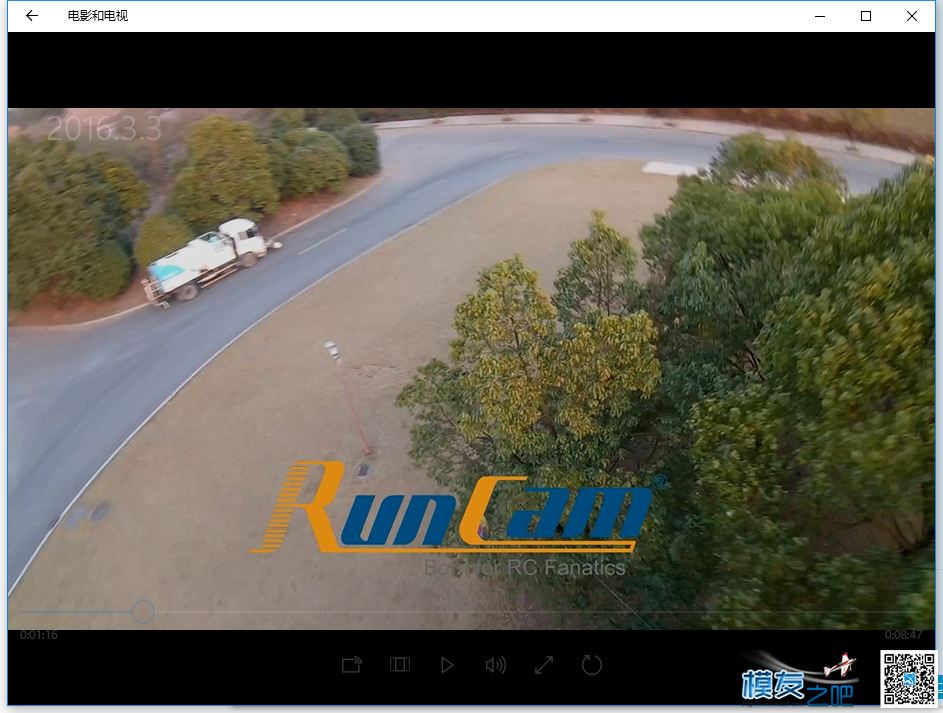
Task: Click the 电影和电视 window title
Action: click(x=97, y=16)
